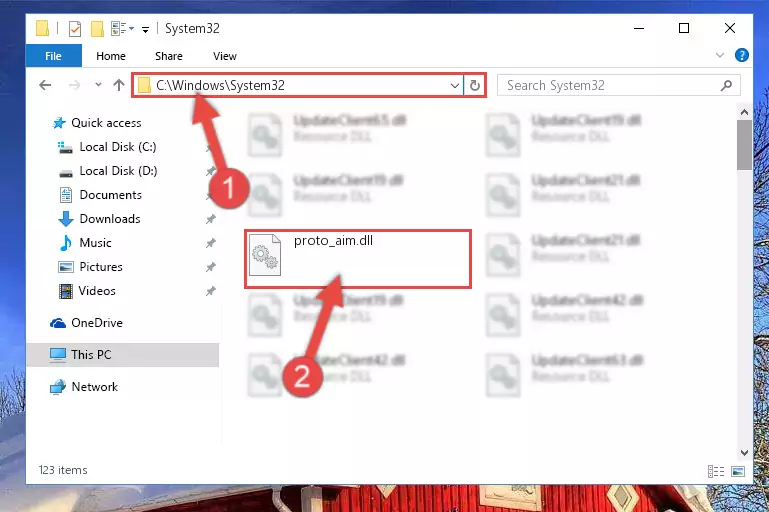
Task: Select Network in navigation pane
Action: (x=95, y=386)
